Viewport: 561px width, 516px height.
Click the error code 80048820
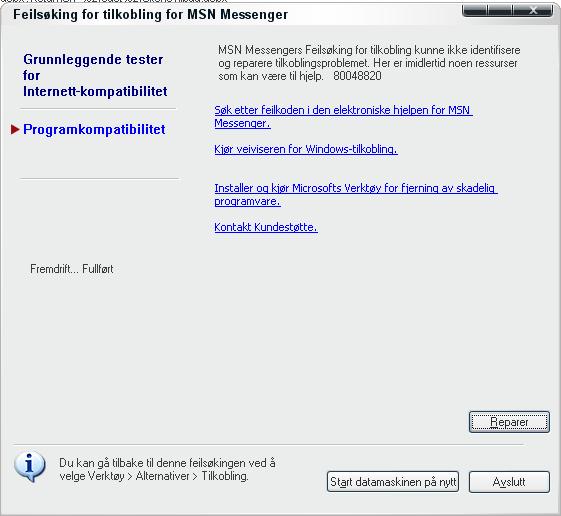357,76
